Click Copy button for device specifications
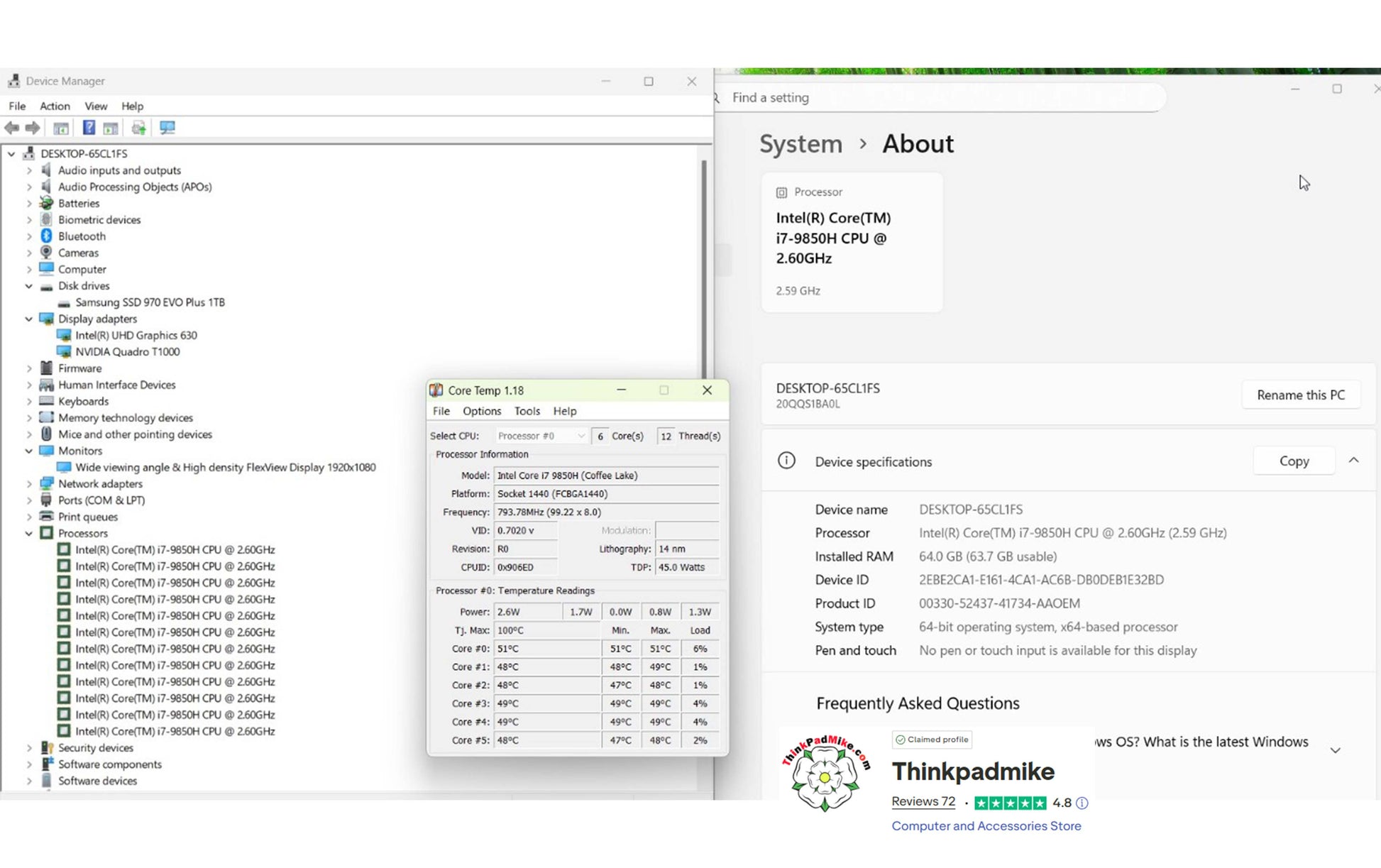1381x868 pixels. (1294, 461)
